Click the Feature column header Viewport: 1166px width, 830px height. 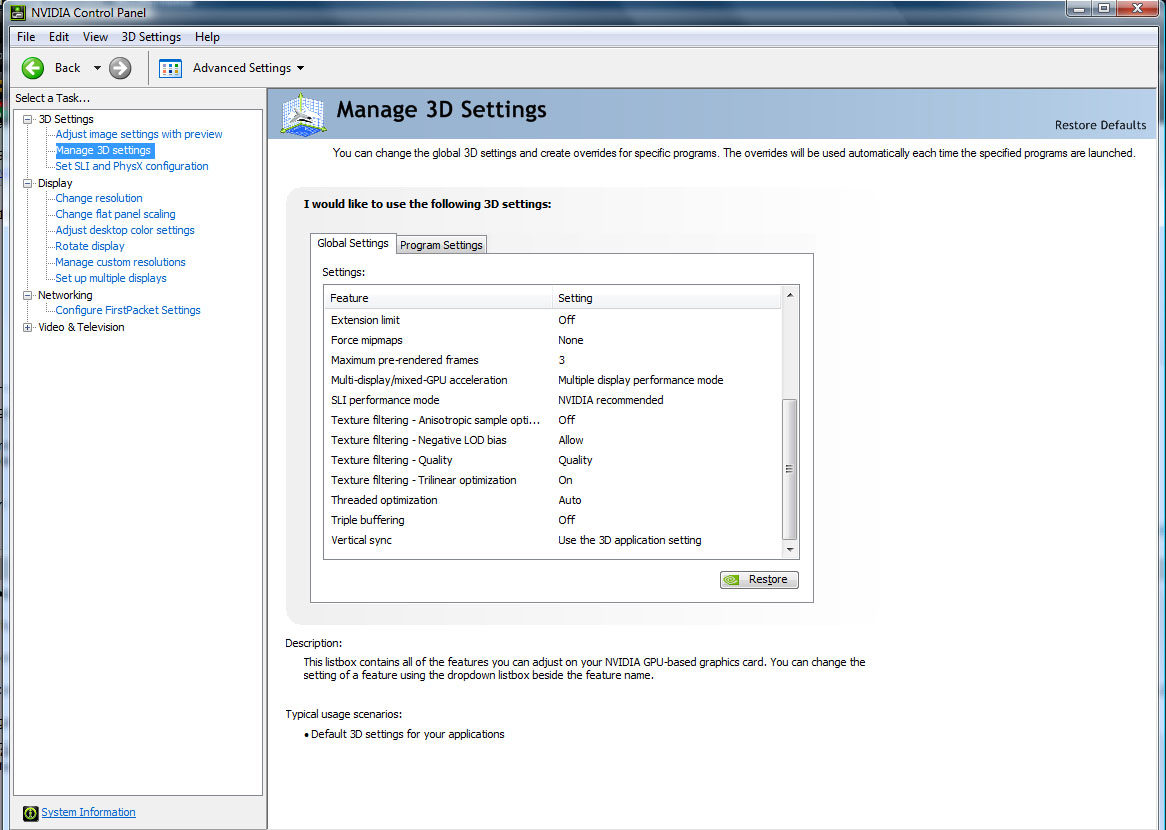(x=439, y=298)
